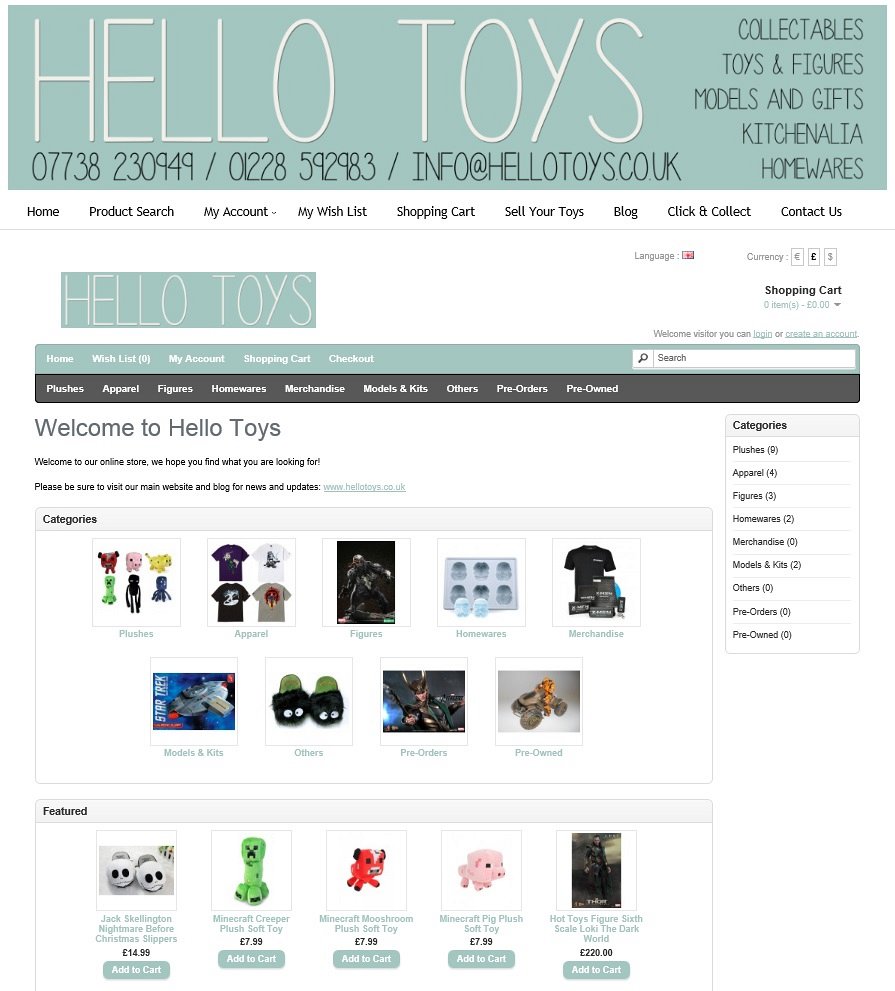Expand the My Account dropdown menu
The width and height of the screenshot is (895, 991).
240,212
